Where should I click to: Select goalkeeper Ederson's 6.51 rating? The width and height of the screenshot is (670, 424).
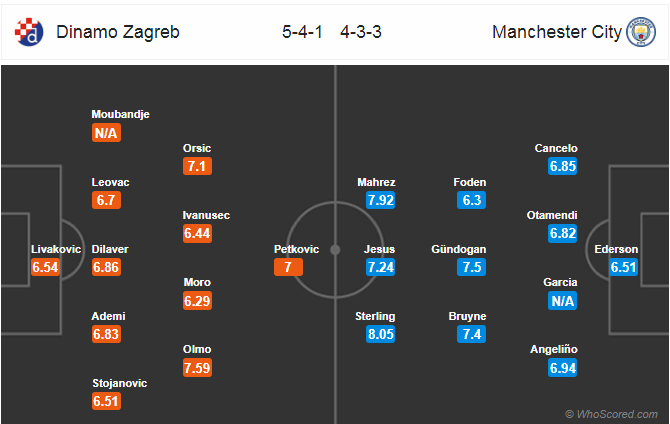point(623,267)
